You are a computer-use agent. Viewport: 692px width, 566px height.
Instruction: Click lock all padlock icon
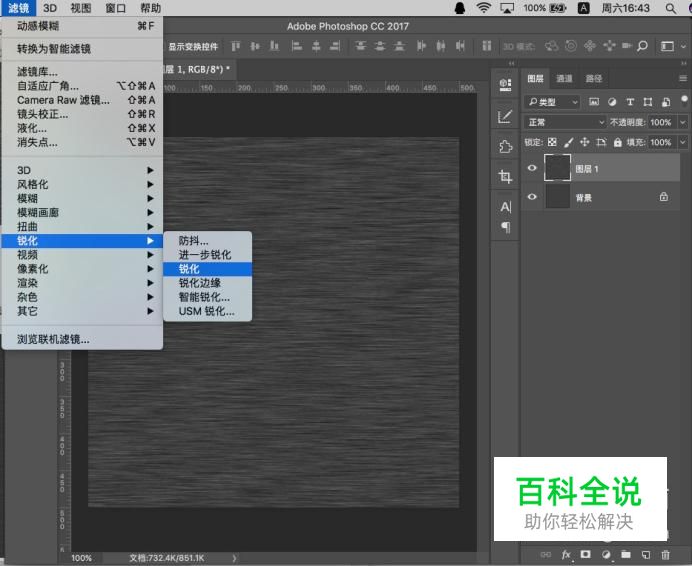click(617, 142)
